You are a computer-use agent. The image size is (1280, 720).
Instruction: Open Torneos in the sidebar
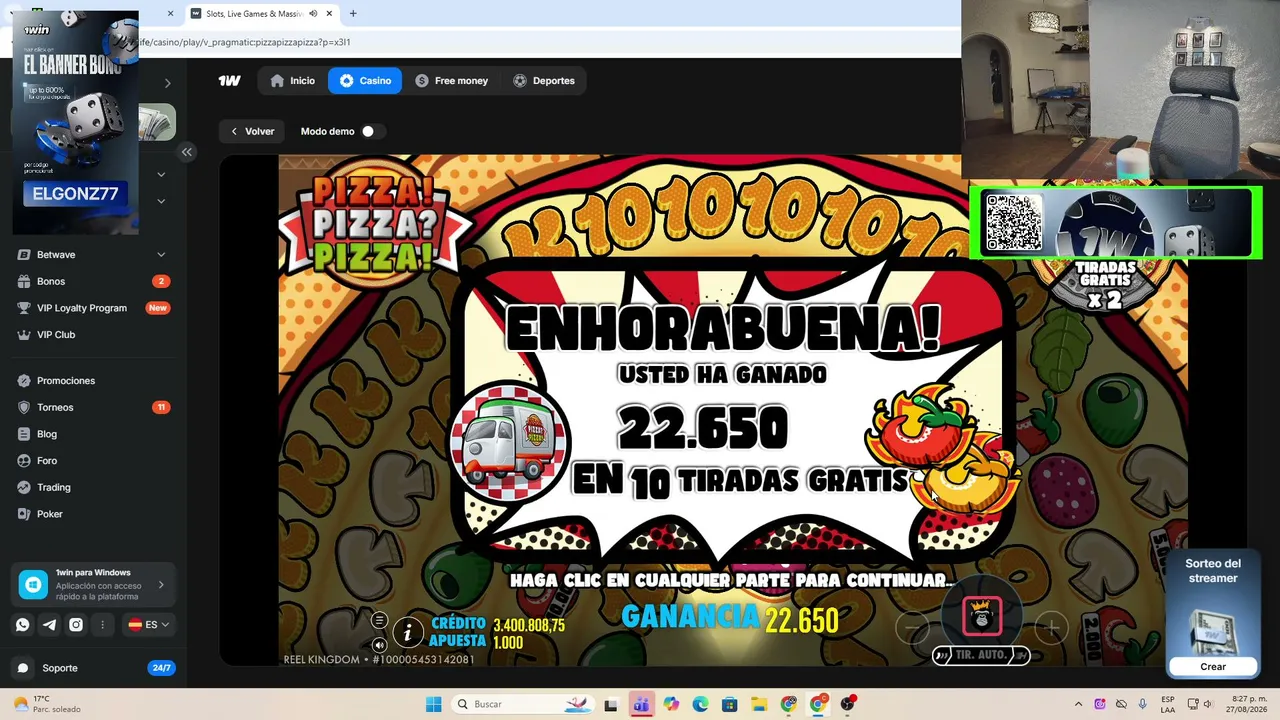pyautogui.click(x=92, y=407)
